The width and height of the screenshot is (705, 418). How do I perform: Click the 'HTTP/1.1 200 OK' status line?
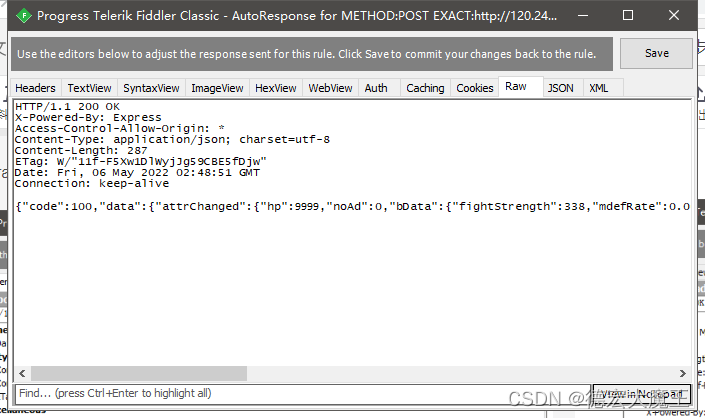[x=67, y=107]
